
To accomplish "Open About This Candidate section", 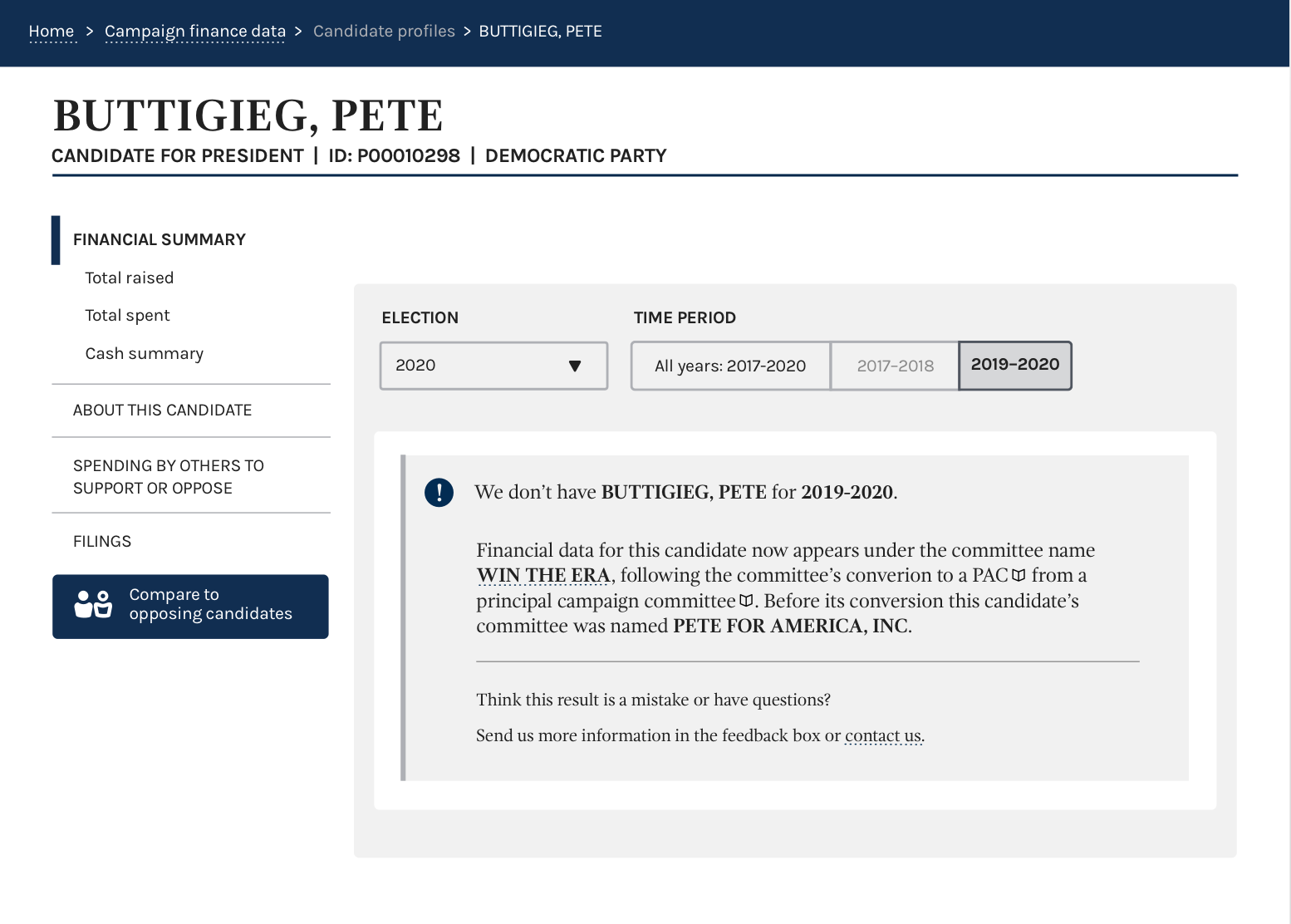I will [163, 410].
